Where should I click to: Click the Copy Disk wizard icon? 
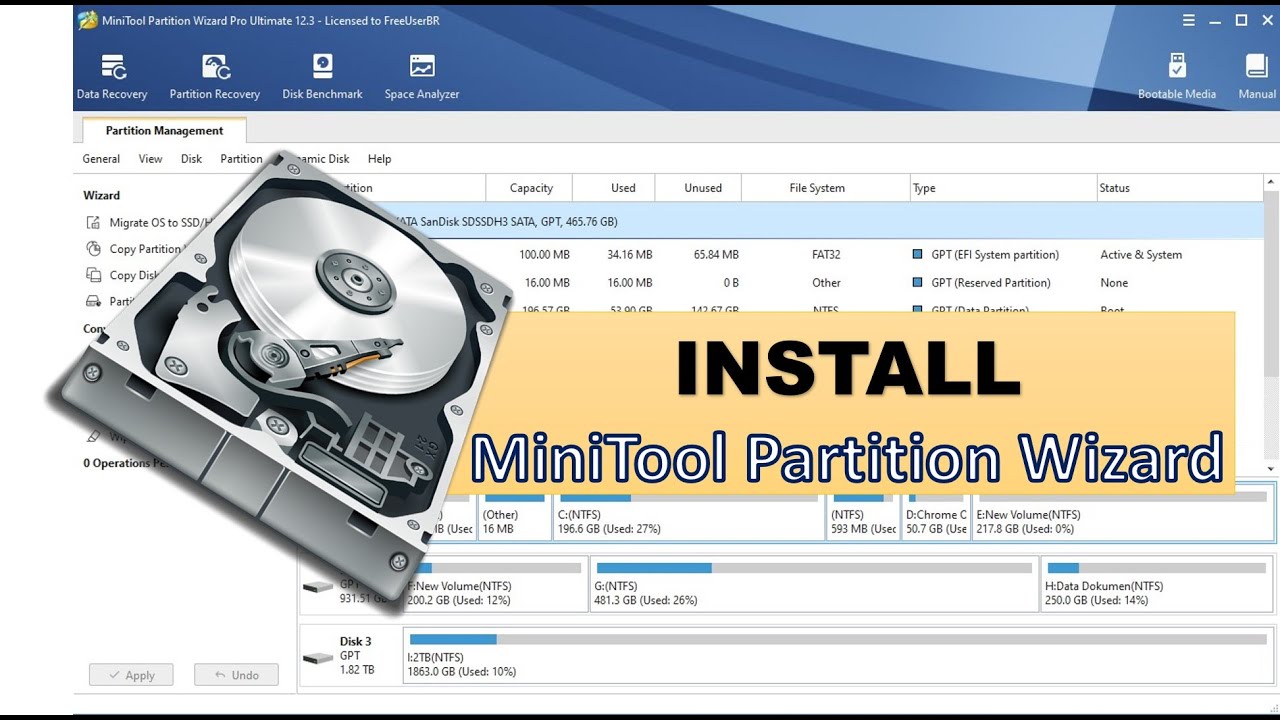(93, 275)
